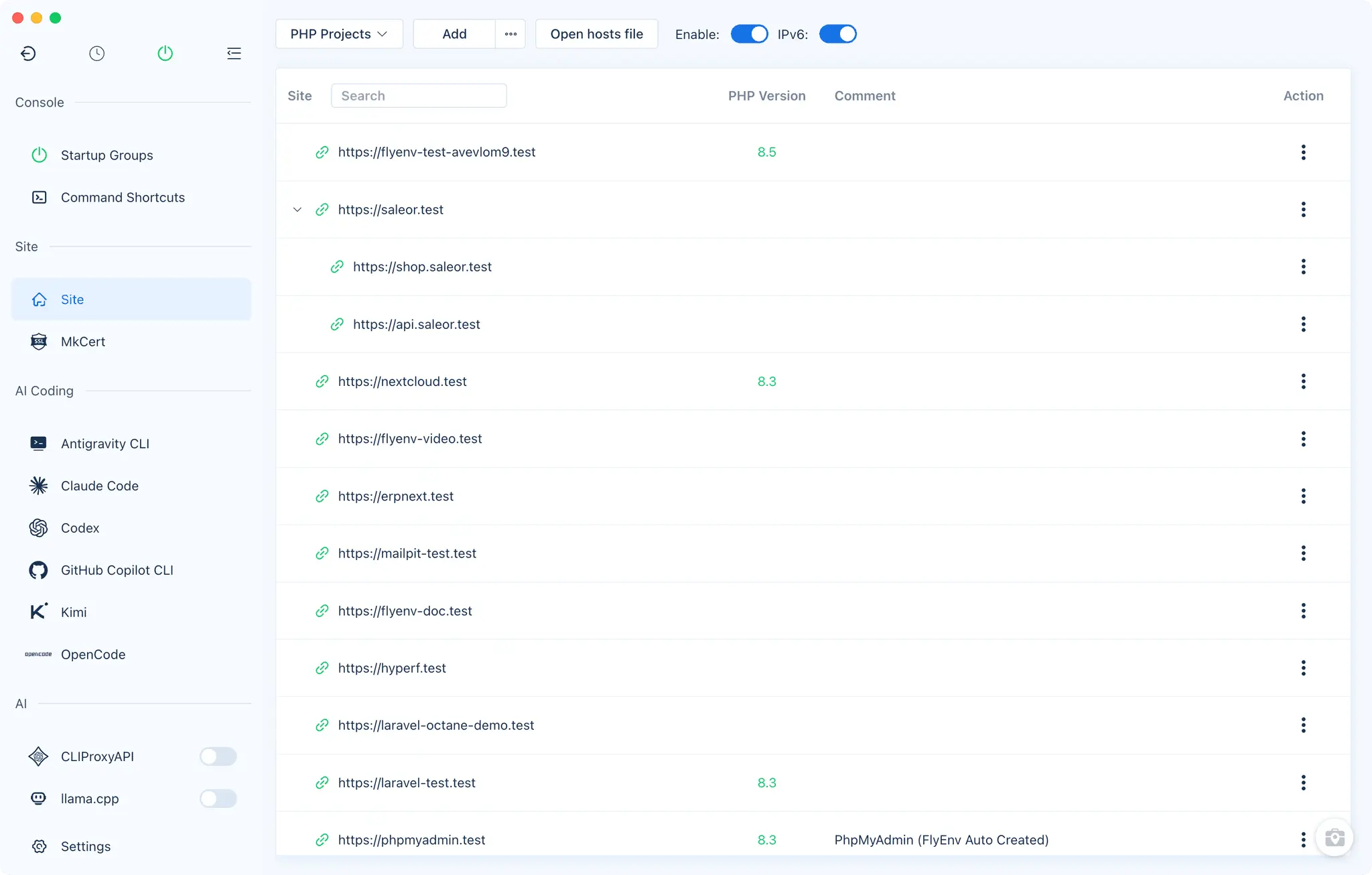The width and height of the screenshot is (1372, 875).
Task: Open actions menu for mailpit-test.test
Action: [1303, 553]
